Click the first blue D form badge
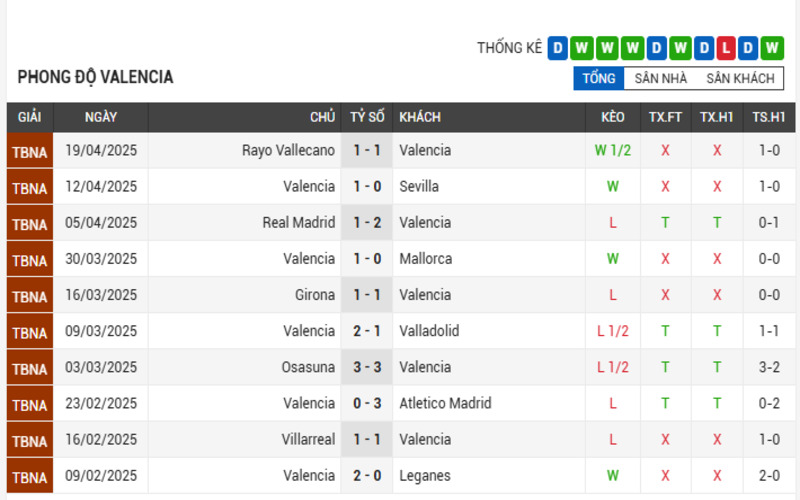 click(558, 48)
